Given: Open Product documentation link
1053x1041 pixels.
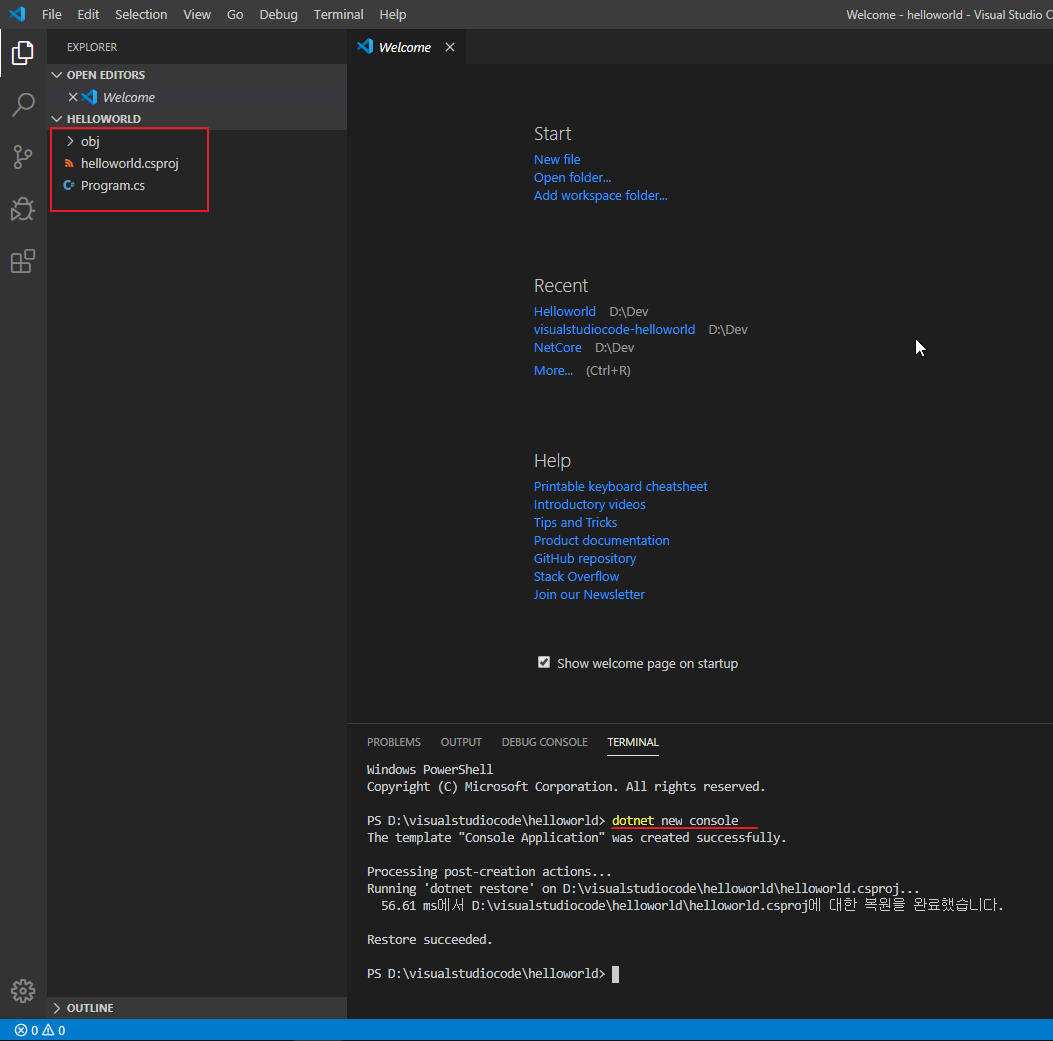Looking at the screenshot, I should click(602, 541).
